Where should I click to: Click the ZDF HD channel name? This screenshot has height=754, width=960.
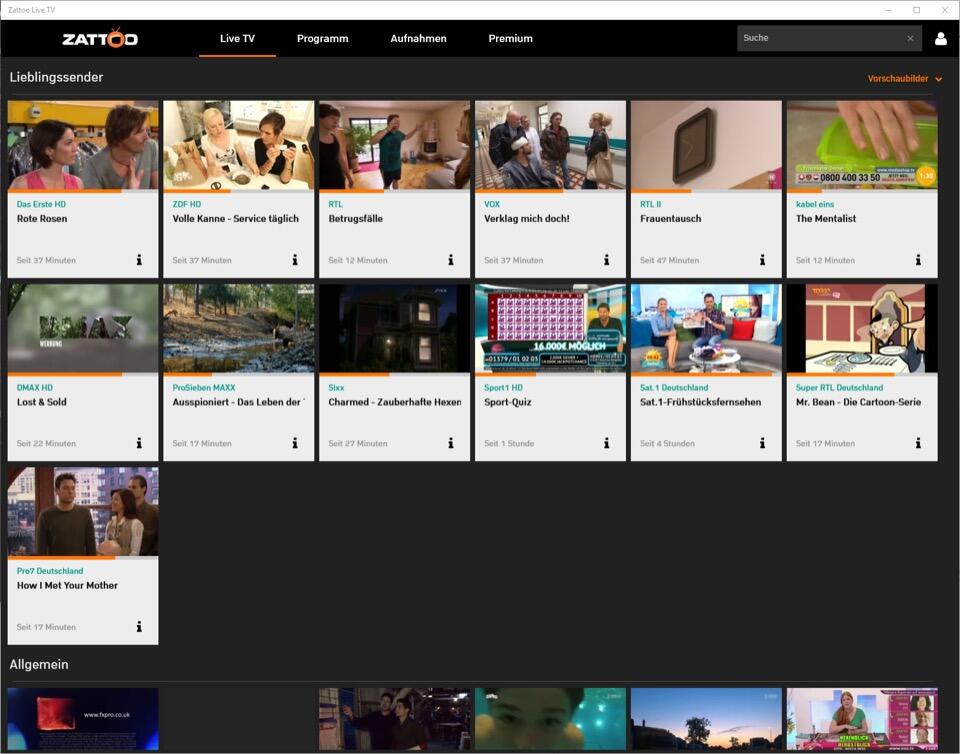click(187, 204)
